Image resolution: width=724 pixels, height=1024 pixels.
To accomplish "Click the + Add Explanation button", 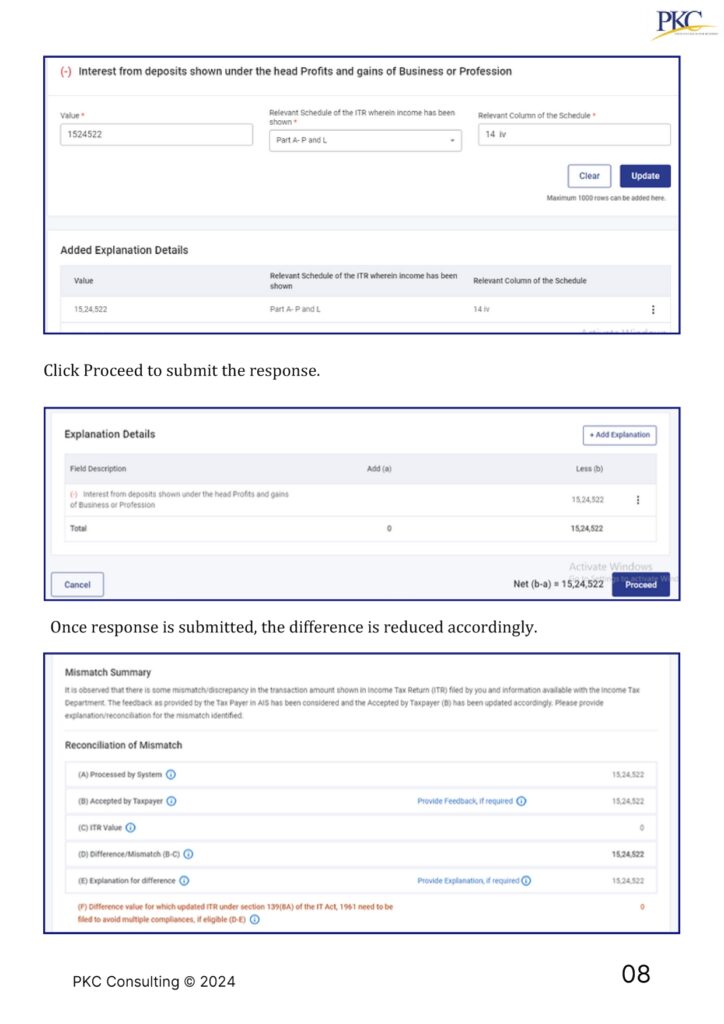I will coord(620,435).
